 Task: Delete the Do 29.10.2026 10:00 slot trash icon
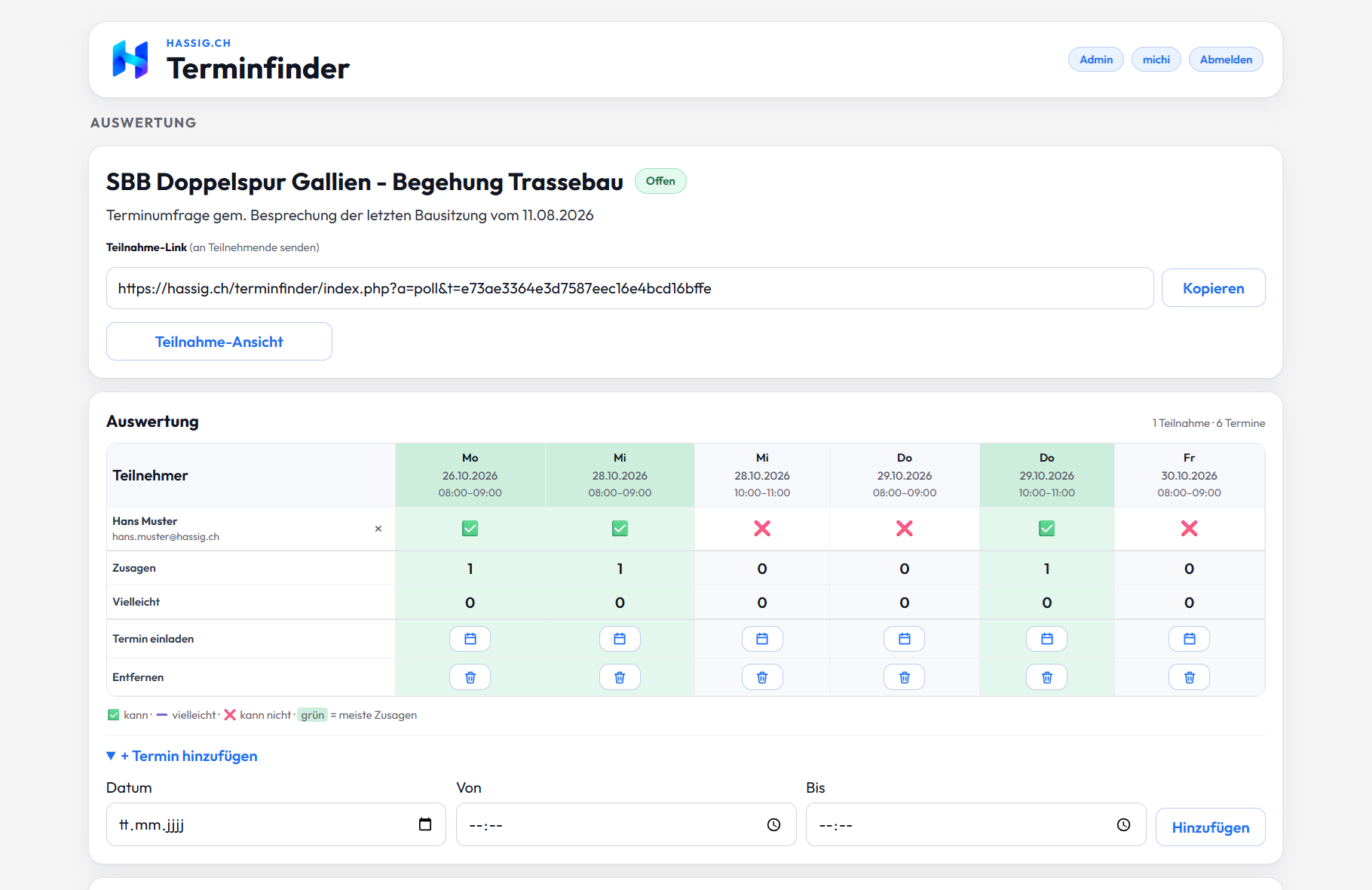pyautogui.click(x=1047, y=677)
